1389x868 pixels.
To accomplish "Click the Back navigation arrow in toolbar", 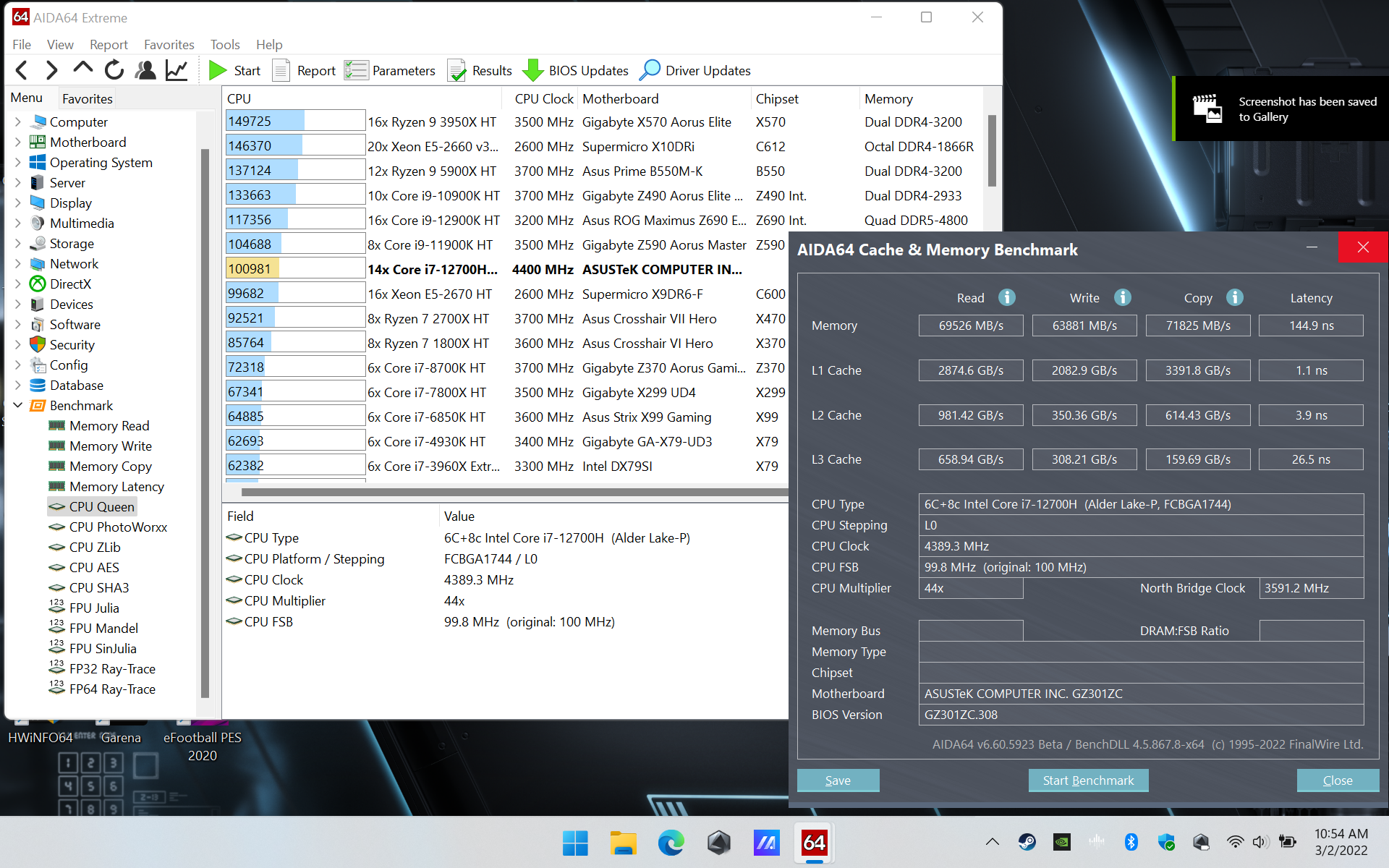I will click(22, 70).
